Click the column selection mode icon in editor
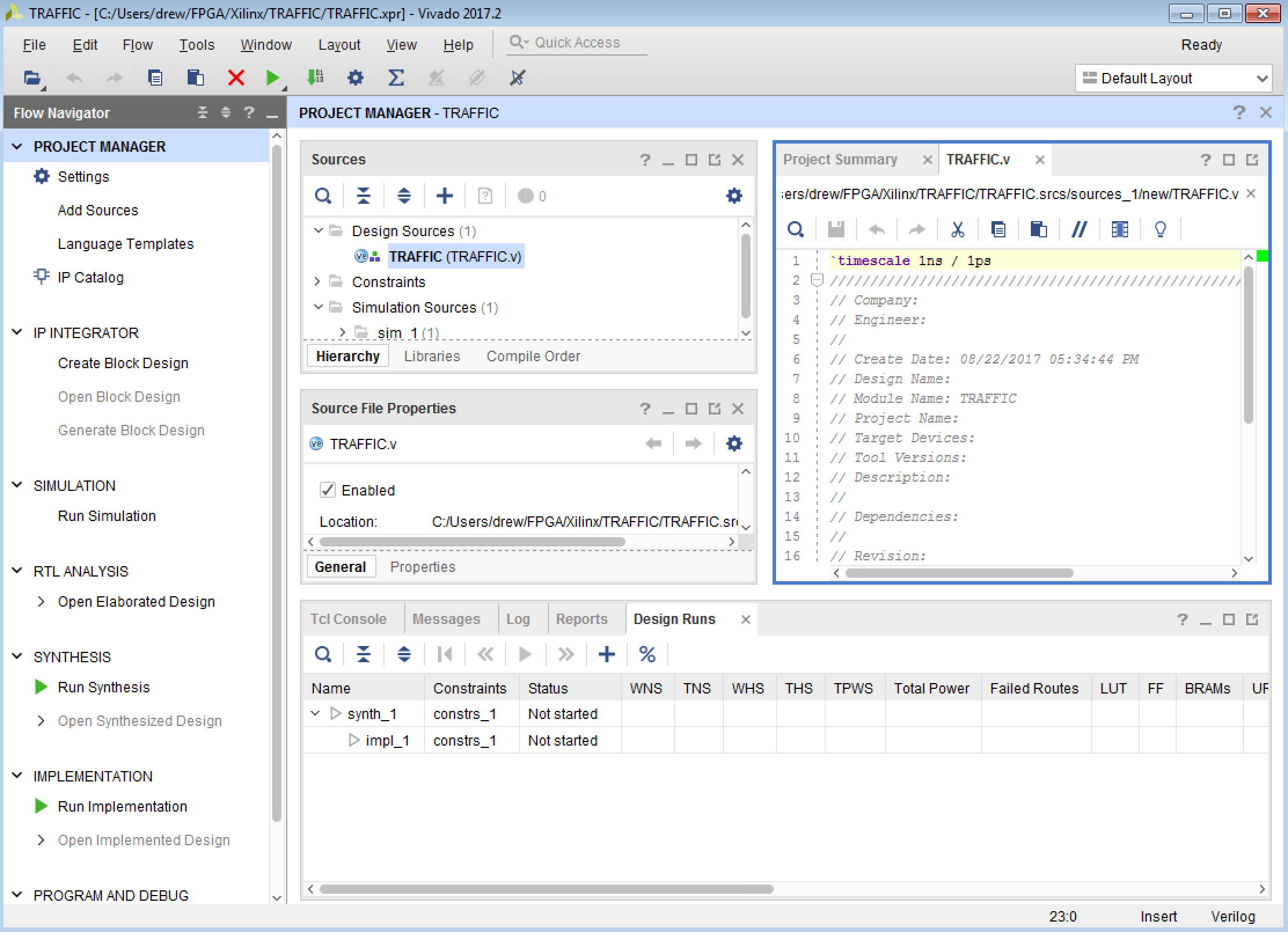1288x932 pixels. [x=1119, y=229]
